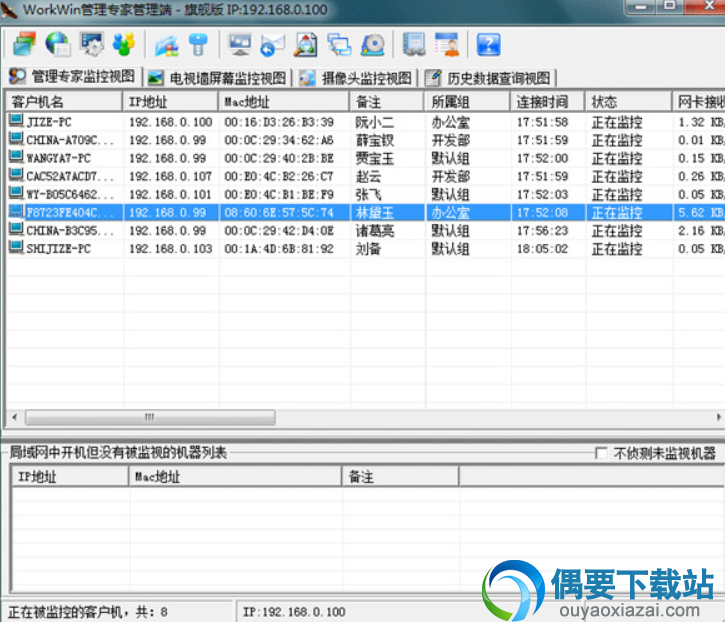Select the CHINA-B3C95... client row

point(365,230)
